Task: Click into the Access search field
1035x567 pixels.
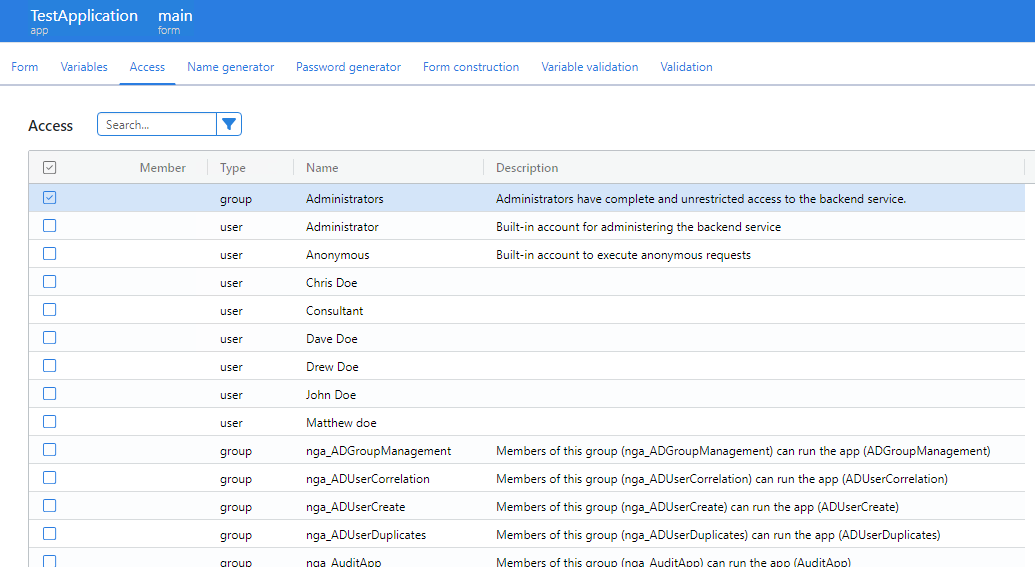Action: (x=157, y=125)
